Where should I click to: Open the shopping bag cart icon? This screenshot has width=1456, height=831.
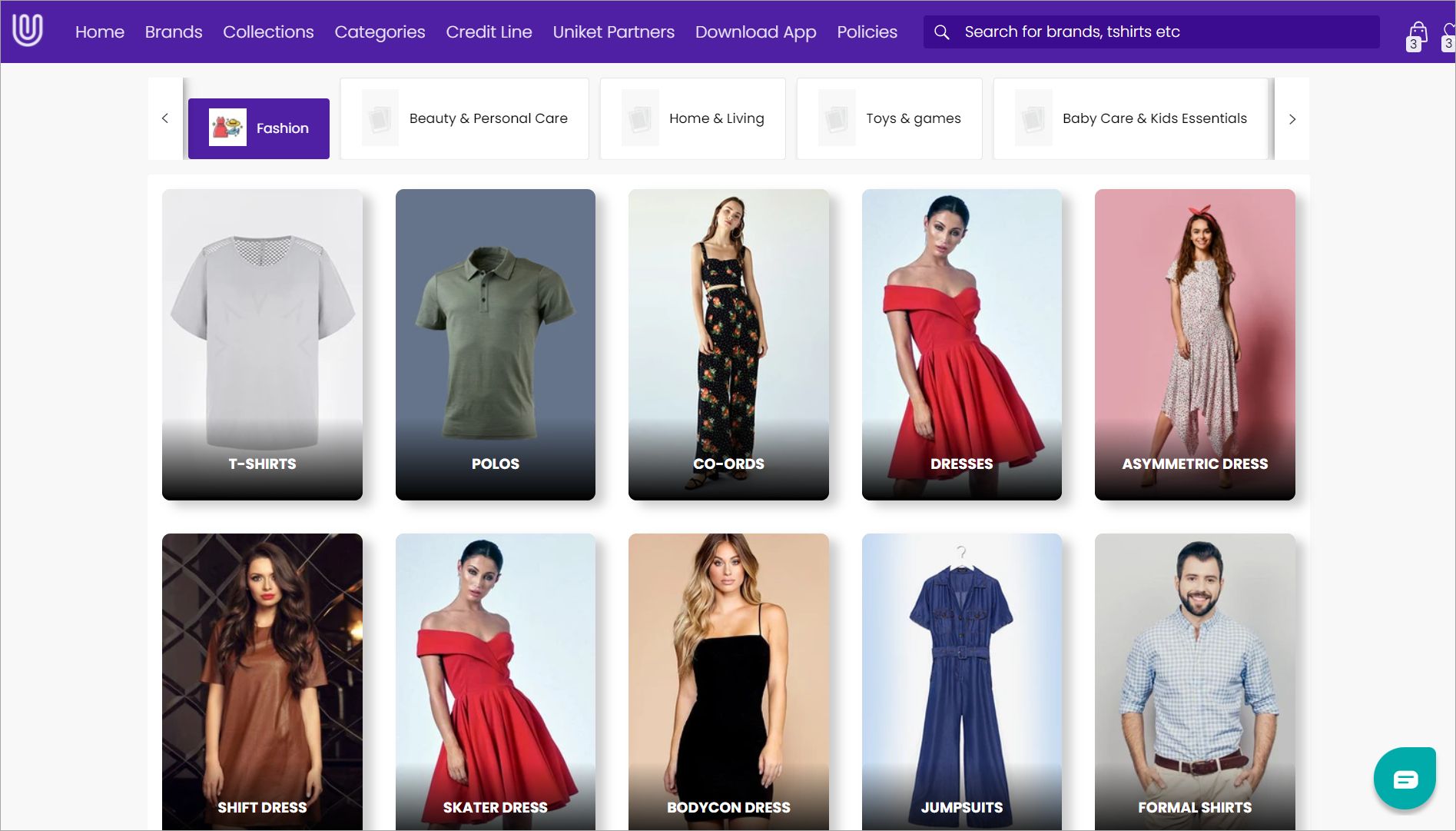point(1418,32)
